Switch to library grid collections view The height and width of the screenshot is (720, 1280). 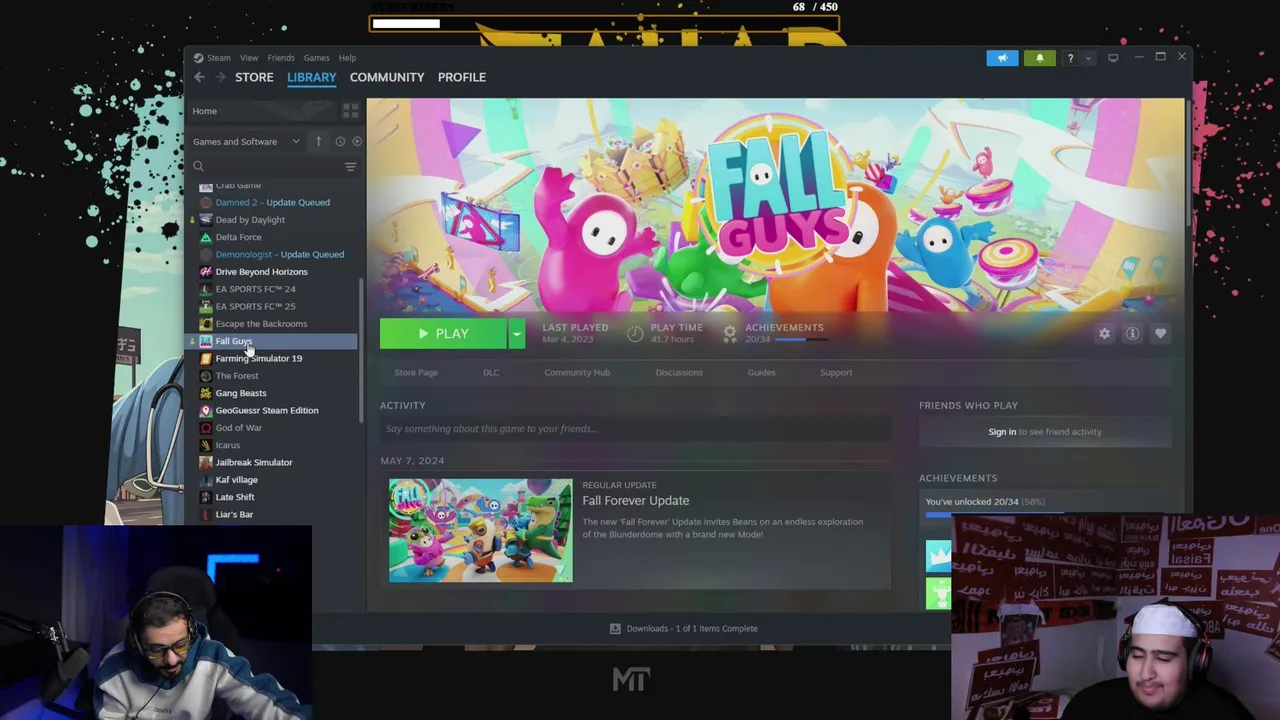[350, 111]
